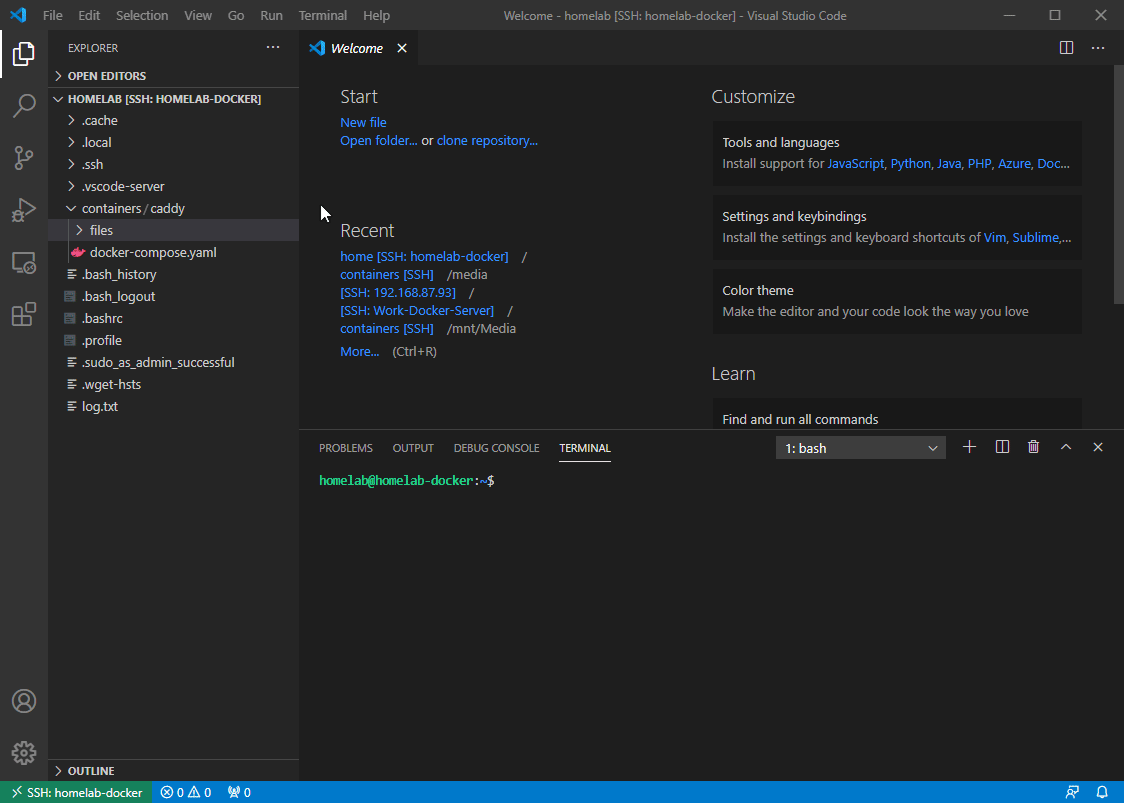Open the View menu

coord(198,15)
